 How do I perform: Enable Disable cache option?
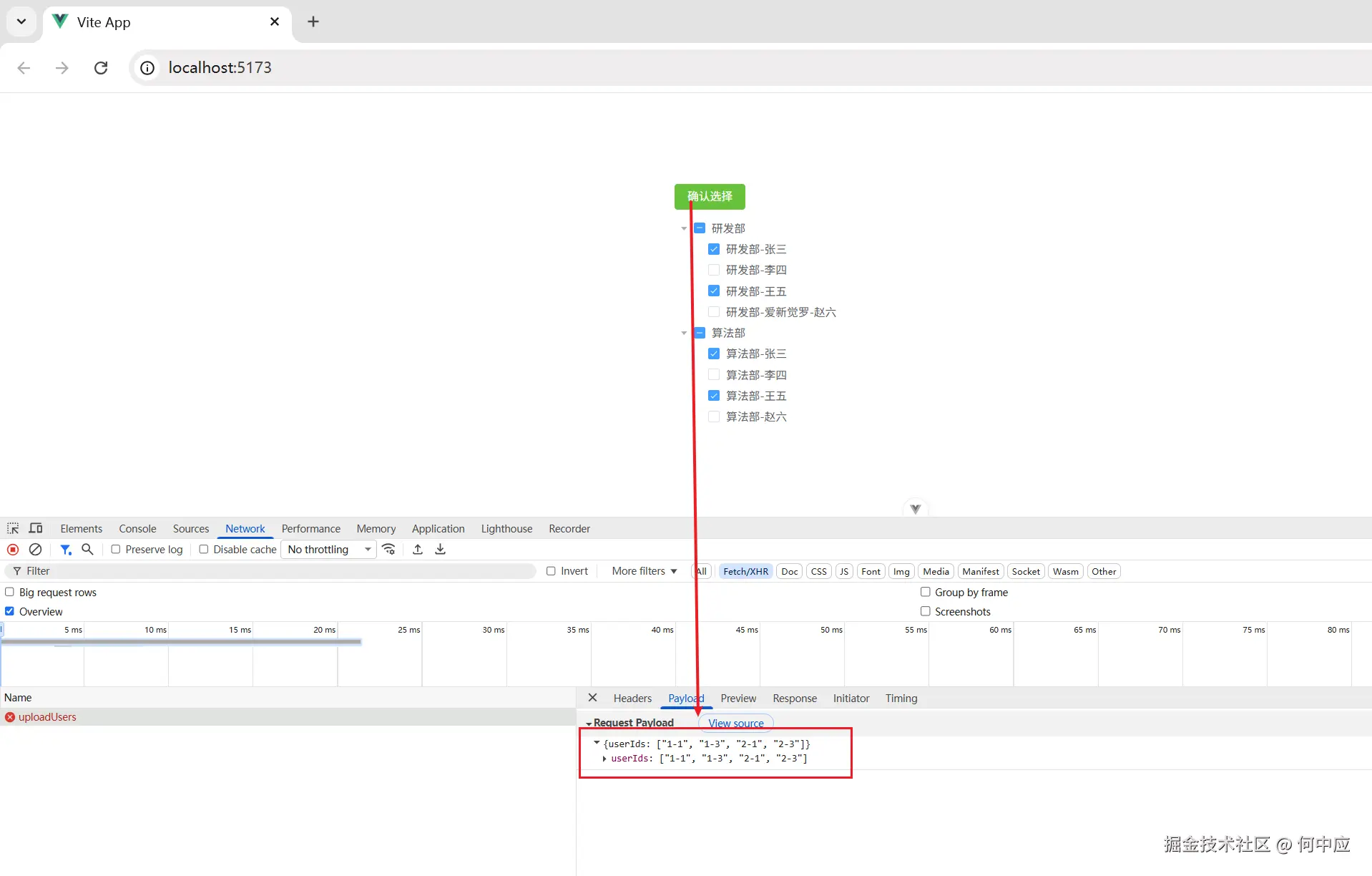point(204,550)
